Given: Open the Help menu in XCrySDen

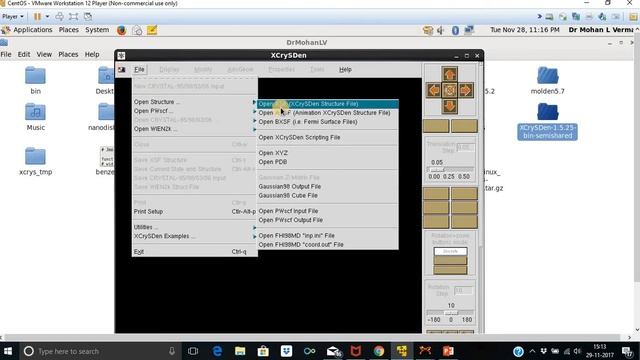Looking at the screenshot, I should point(345,69).
